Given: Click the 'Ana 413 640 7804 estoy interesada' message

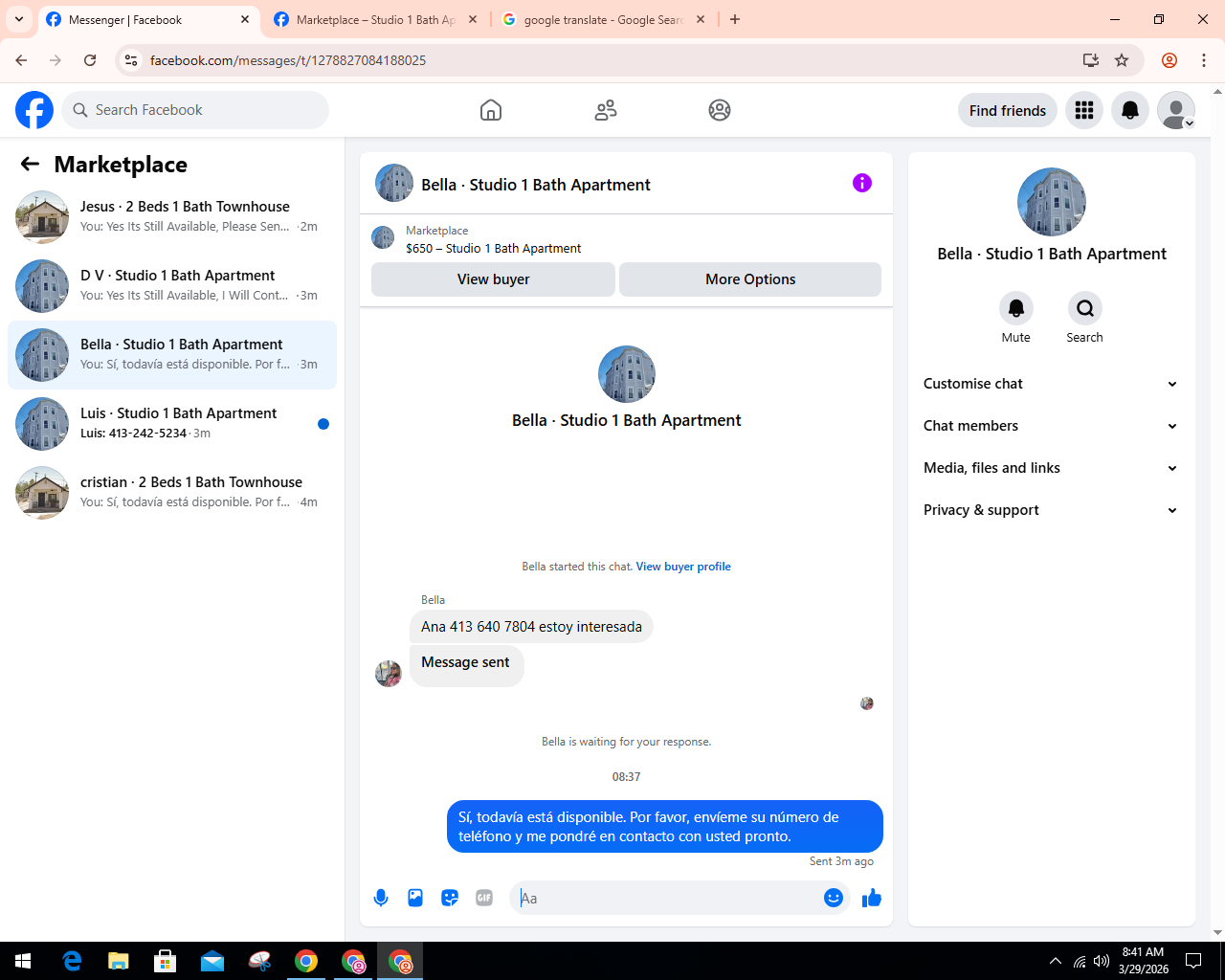Looking at the screenshot, I should click(531, 627).
